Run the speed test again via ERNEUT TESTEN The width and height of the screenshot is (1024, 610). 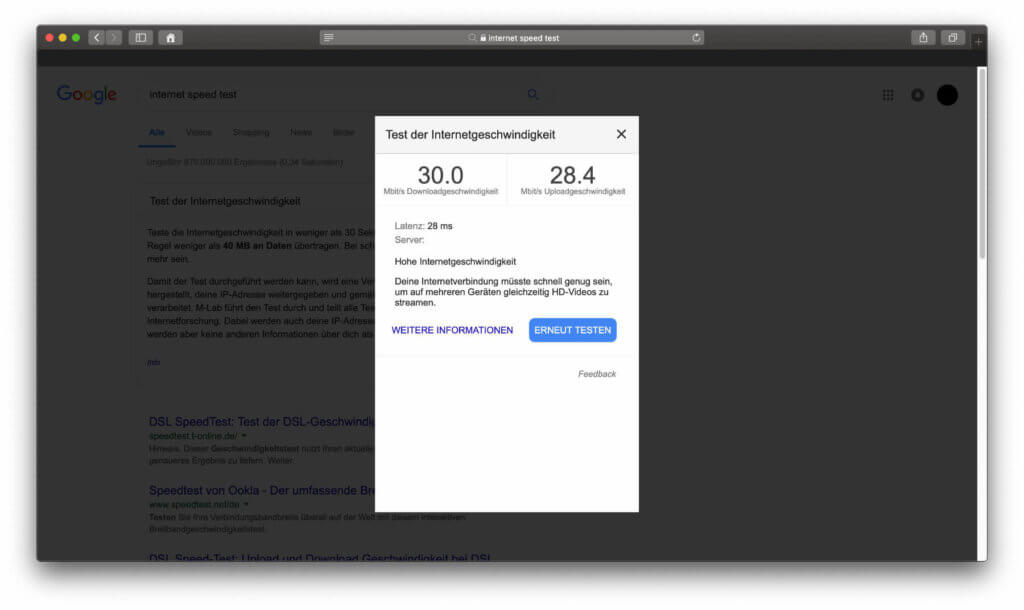(x=572, y=330)
